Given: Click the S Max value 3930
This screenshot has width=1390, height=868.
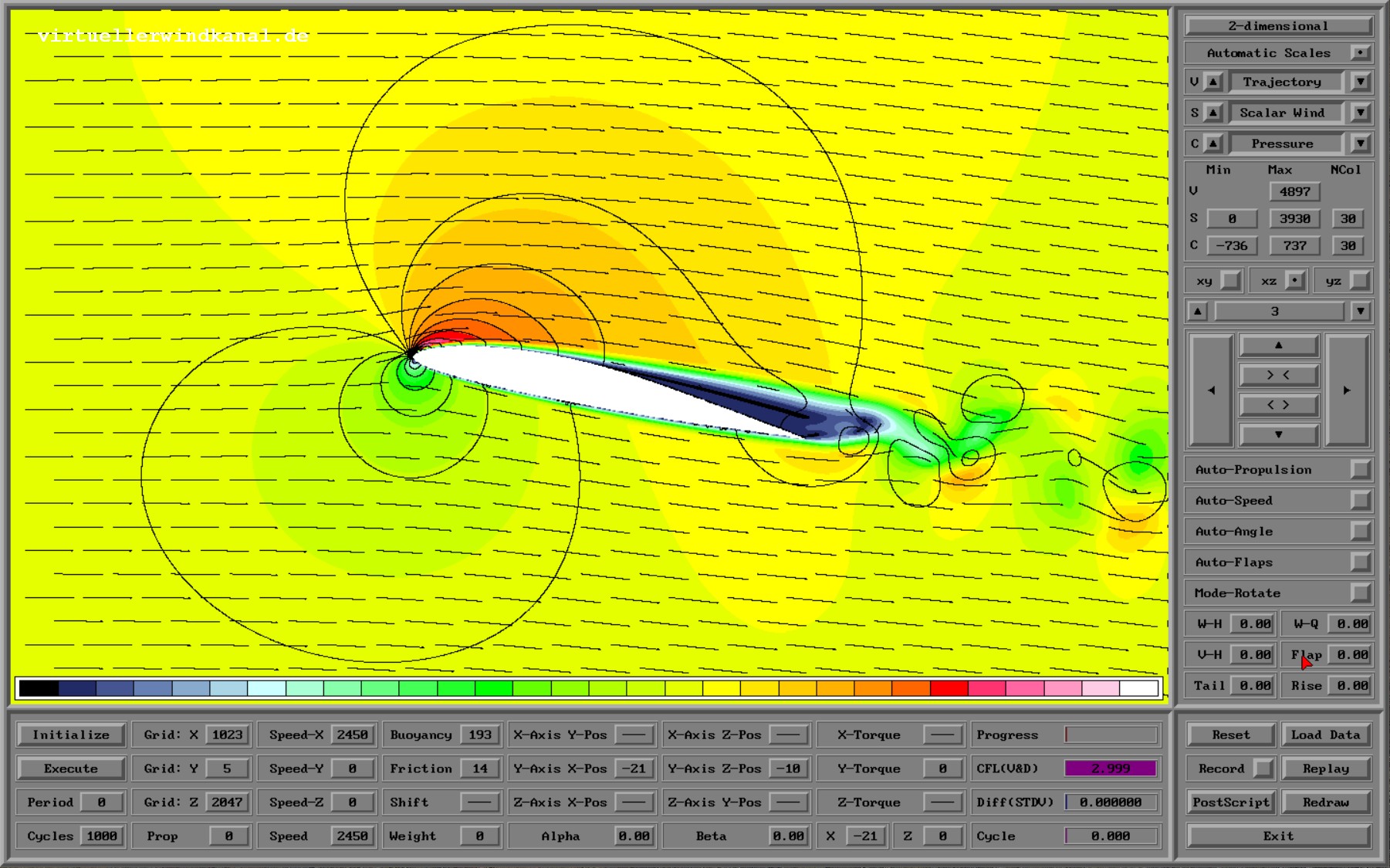Looking at the screenshot, I should (x=1295, y=218).
